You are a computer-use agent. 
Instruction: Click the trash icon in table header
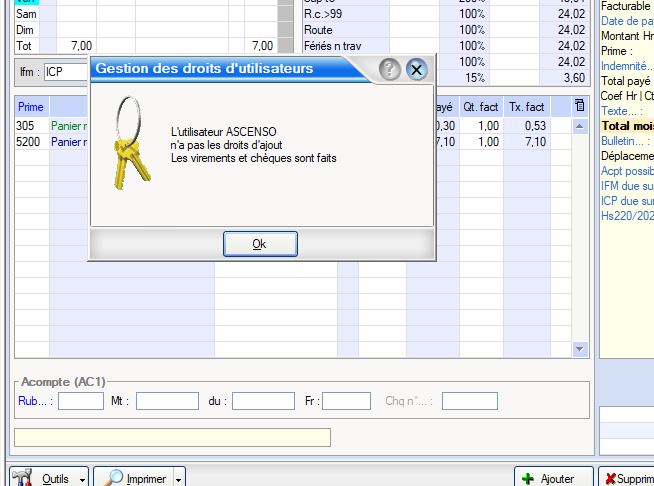(x=580, y=106)
